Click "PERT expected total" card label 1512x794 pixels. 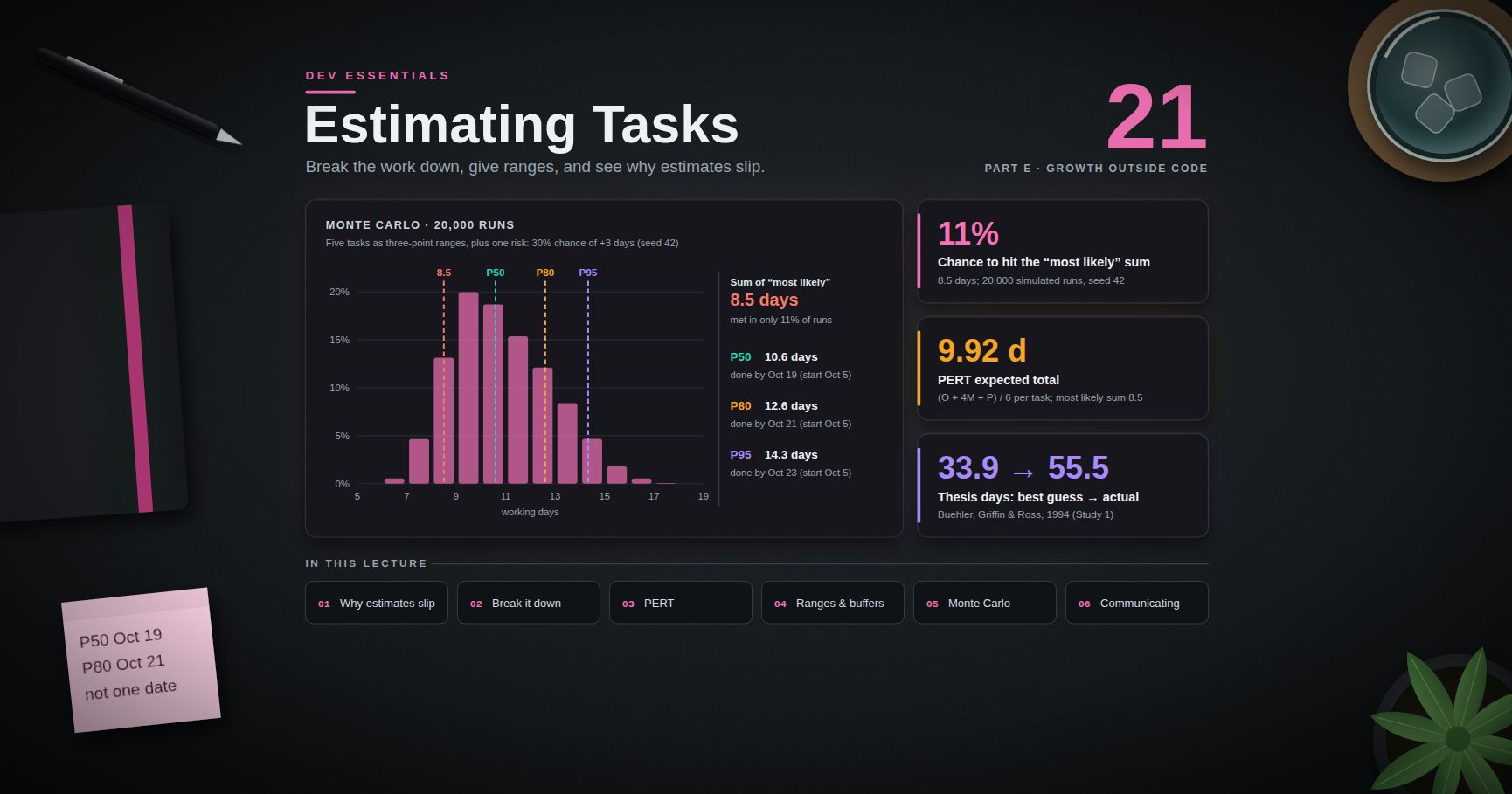pyautogui.click(x=998, y=380)
